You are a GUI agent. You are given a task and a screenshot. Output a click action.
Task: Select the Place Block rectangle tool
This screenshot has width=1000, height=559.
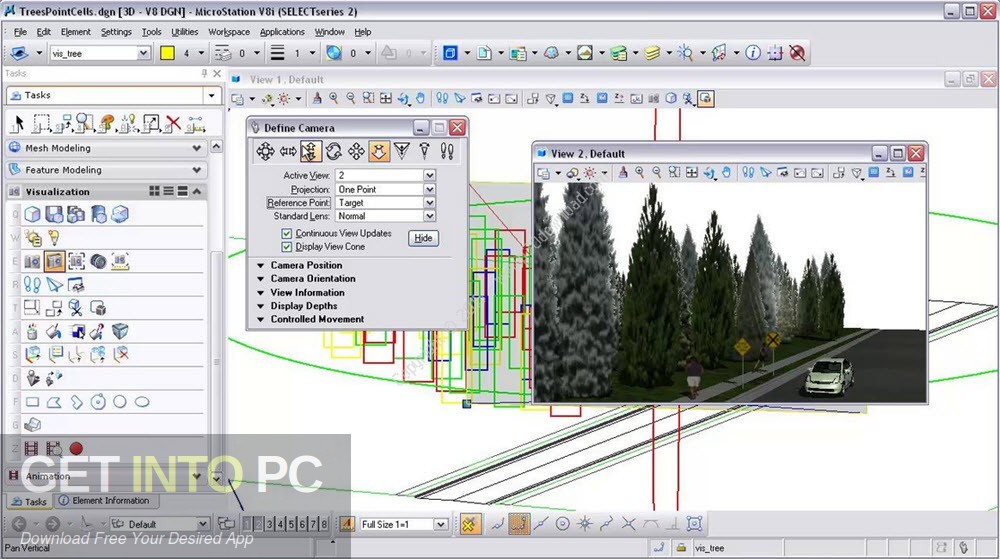click(x=33, y=402)
